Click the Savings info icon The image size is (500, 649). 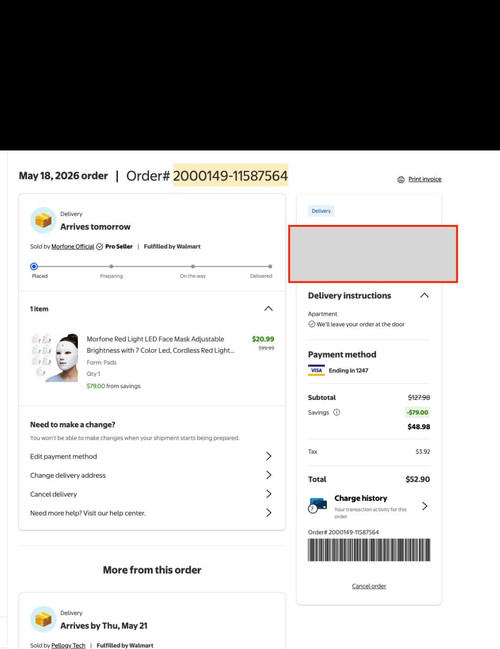(x=337, y=412)
